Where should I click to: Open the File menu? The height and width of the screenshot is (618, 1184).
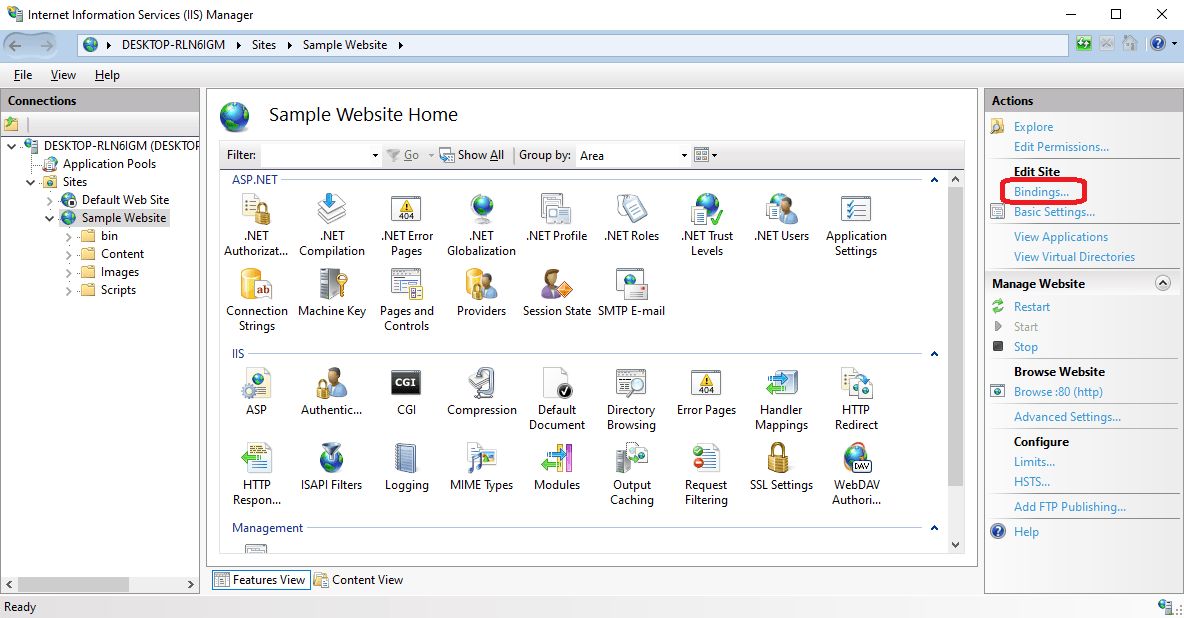[x=23, y=75]
